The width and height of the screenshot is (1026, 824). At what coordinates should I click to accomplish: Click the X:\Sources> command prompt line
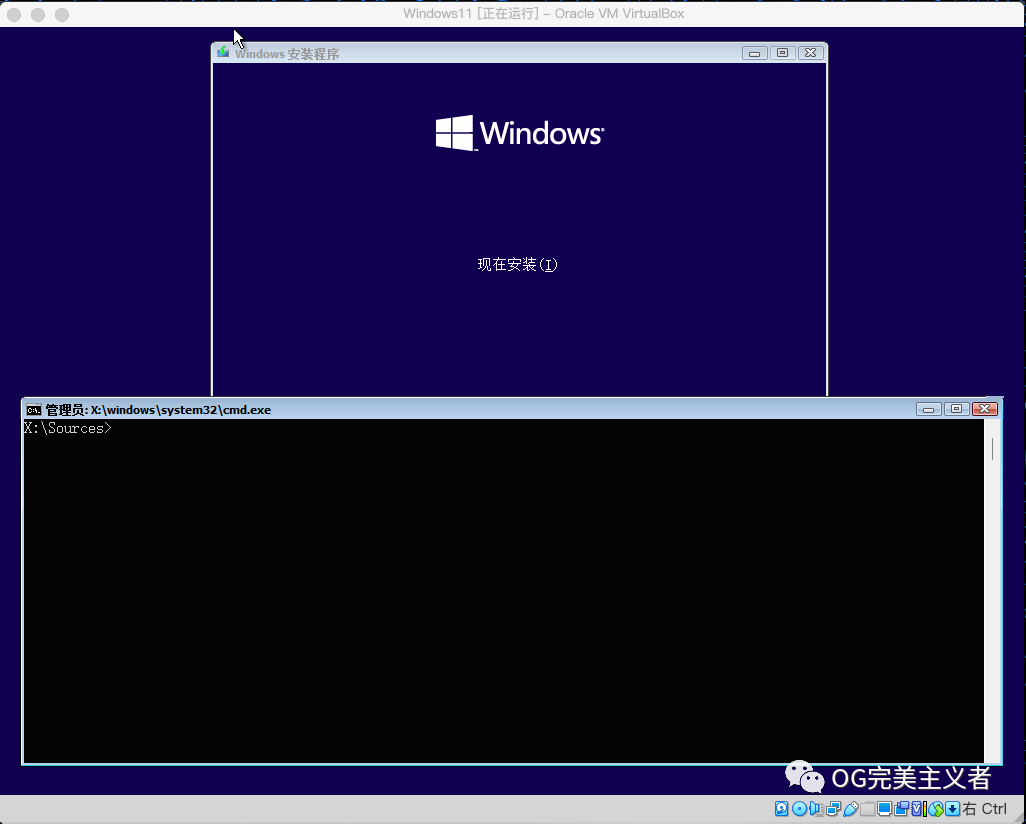68,428
